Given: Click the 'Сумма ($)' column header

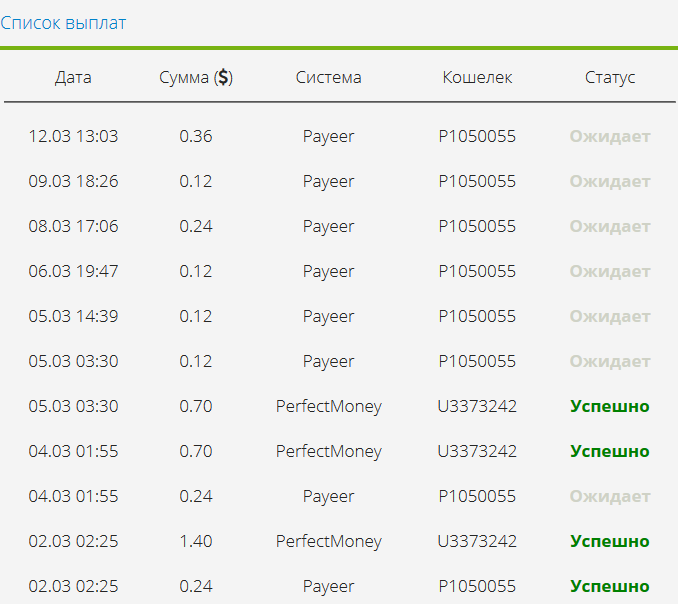Looking at the screenshot, I should click(x=196, y=77).
